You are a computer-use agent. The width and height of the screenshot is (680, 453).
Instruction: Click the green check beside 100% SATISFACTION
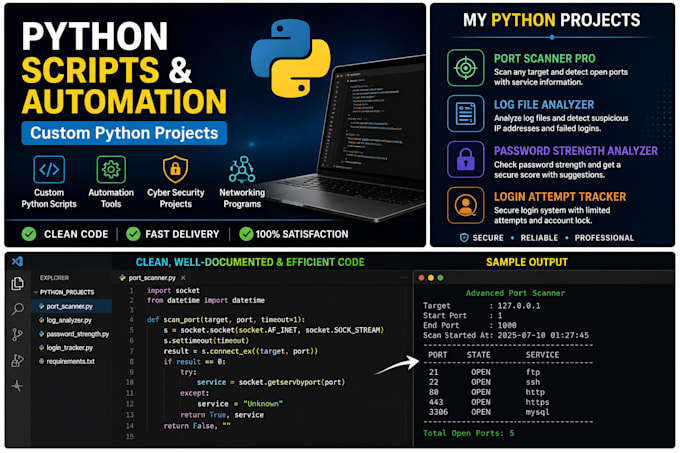coord(246,234)
